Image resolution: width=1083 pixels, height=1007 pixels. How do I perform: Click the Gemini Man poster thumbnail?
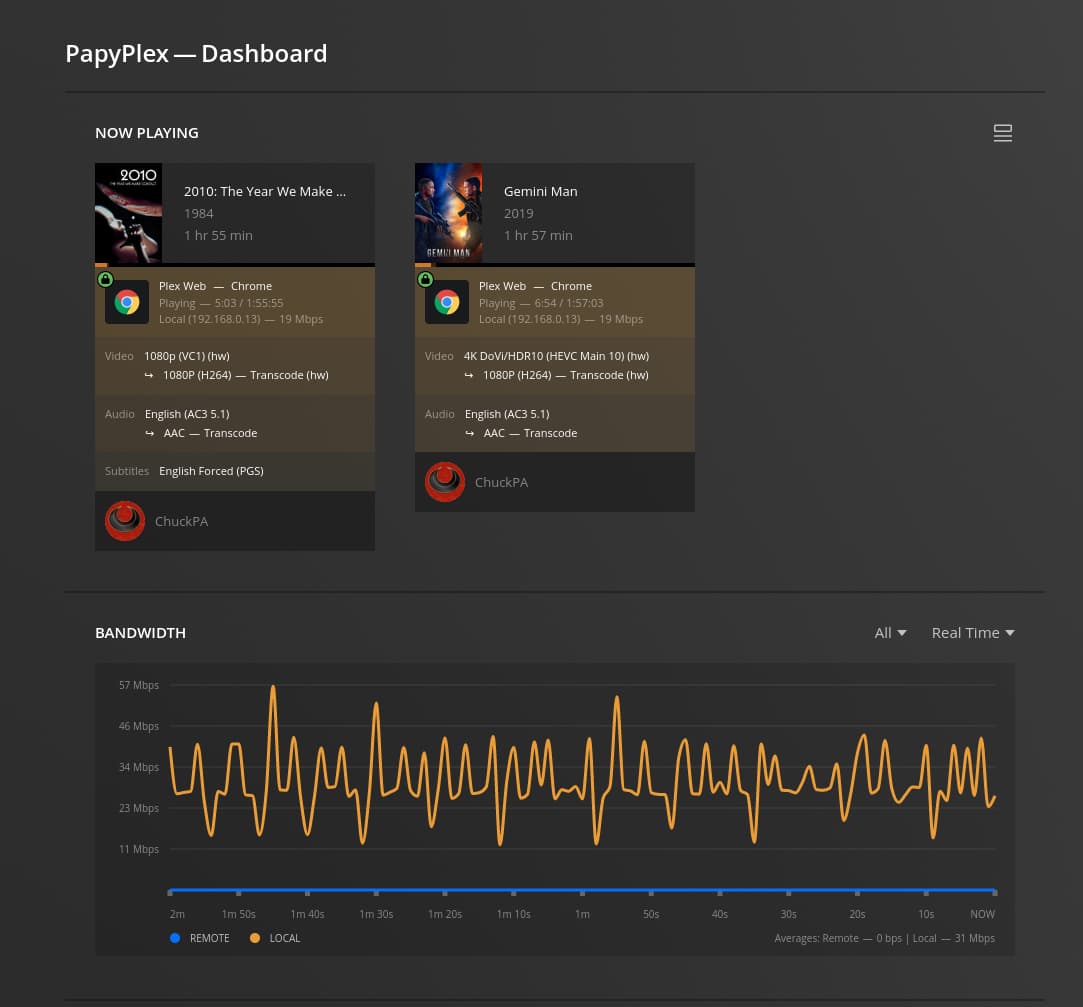point(448,213)
